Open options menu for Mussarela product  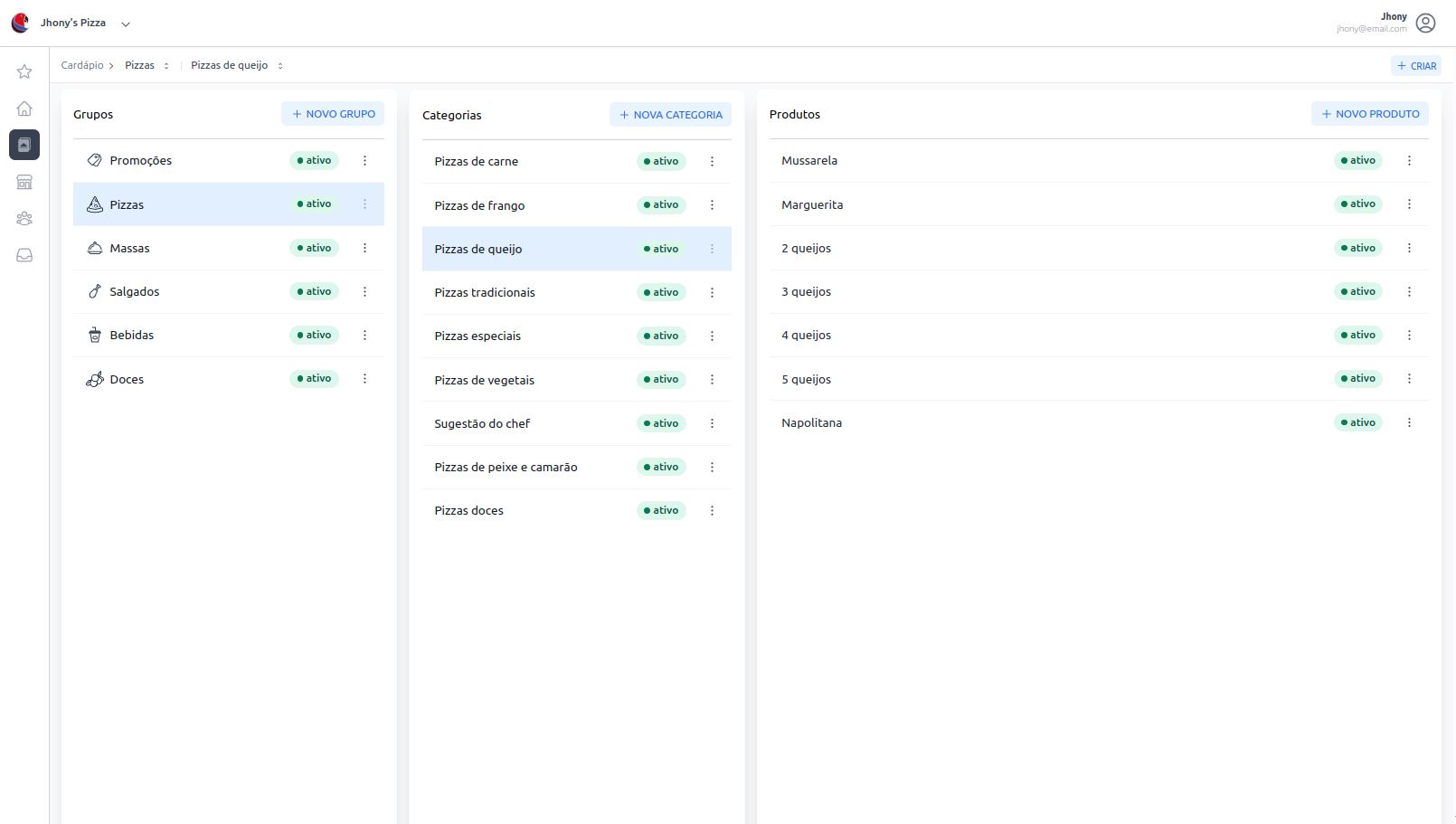(1409, 160)
